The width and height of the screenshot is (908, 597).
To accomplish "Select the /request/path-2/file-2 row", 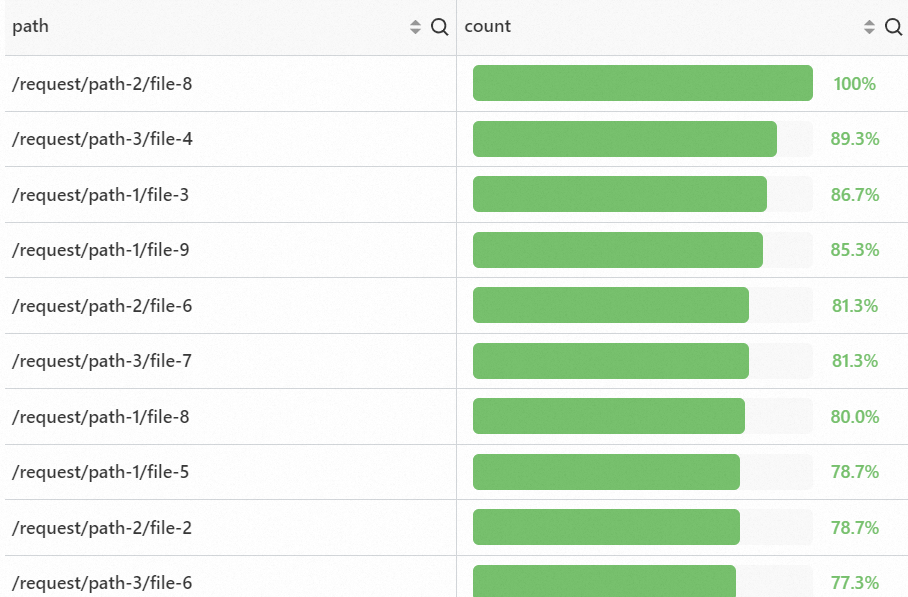I will [x=102, y=528].
